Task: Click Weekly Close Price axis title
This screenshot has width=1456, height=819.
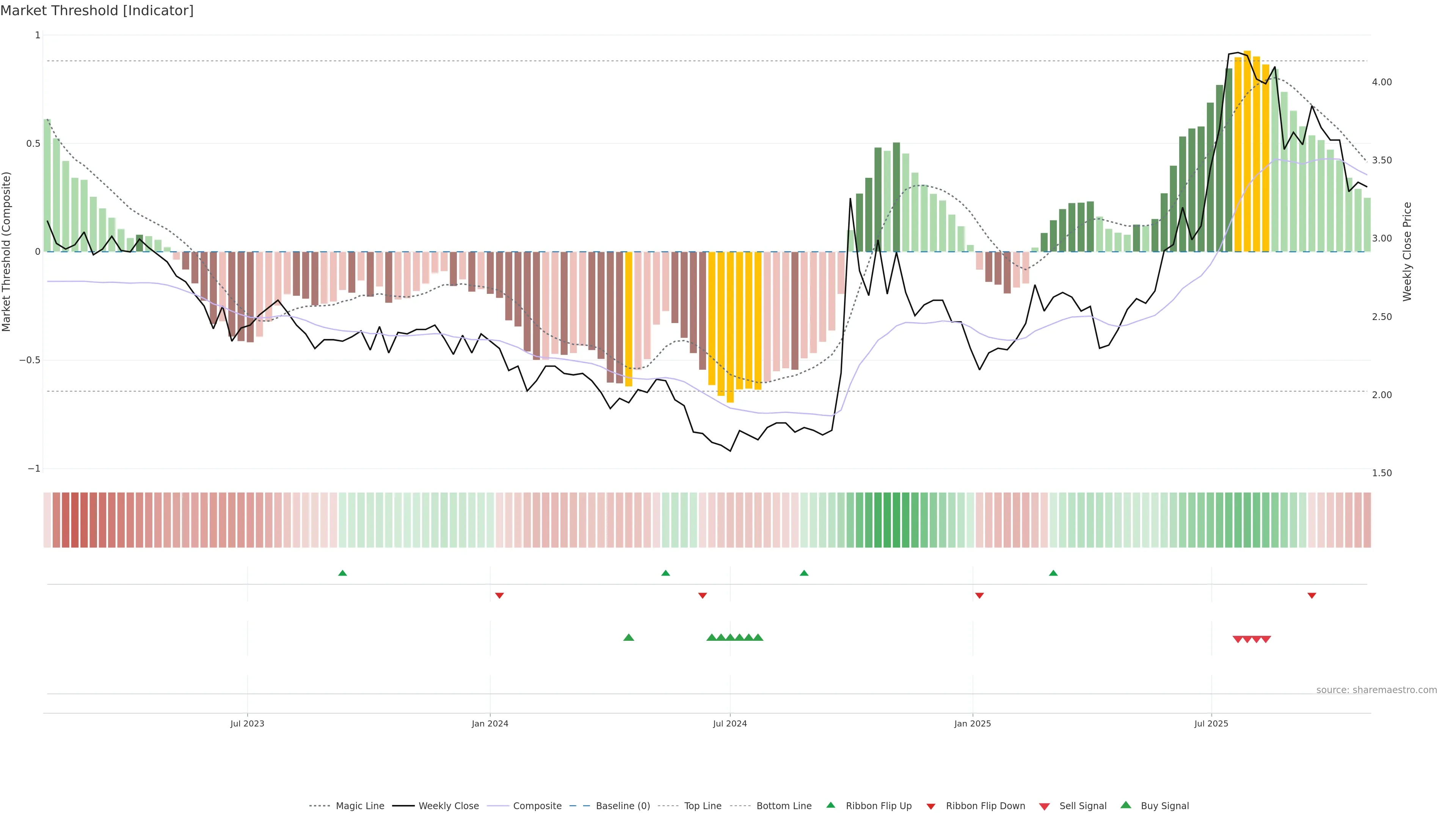Action: click(1407, 251)
